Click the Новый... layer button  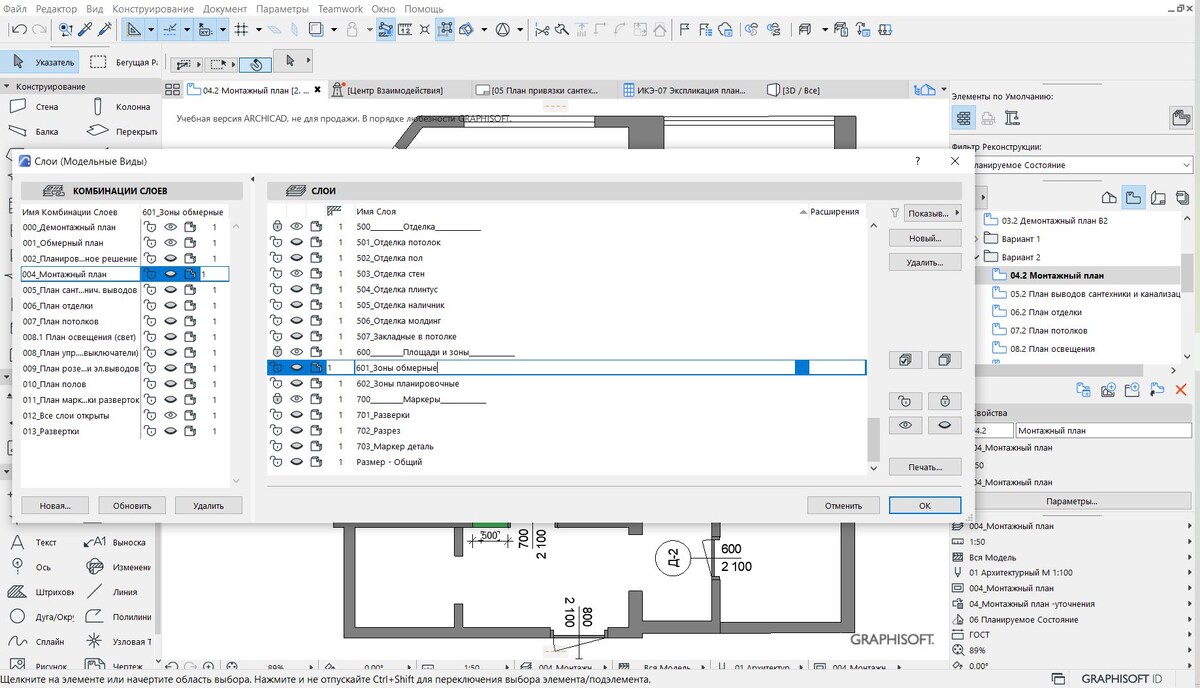[925, 239]
